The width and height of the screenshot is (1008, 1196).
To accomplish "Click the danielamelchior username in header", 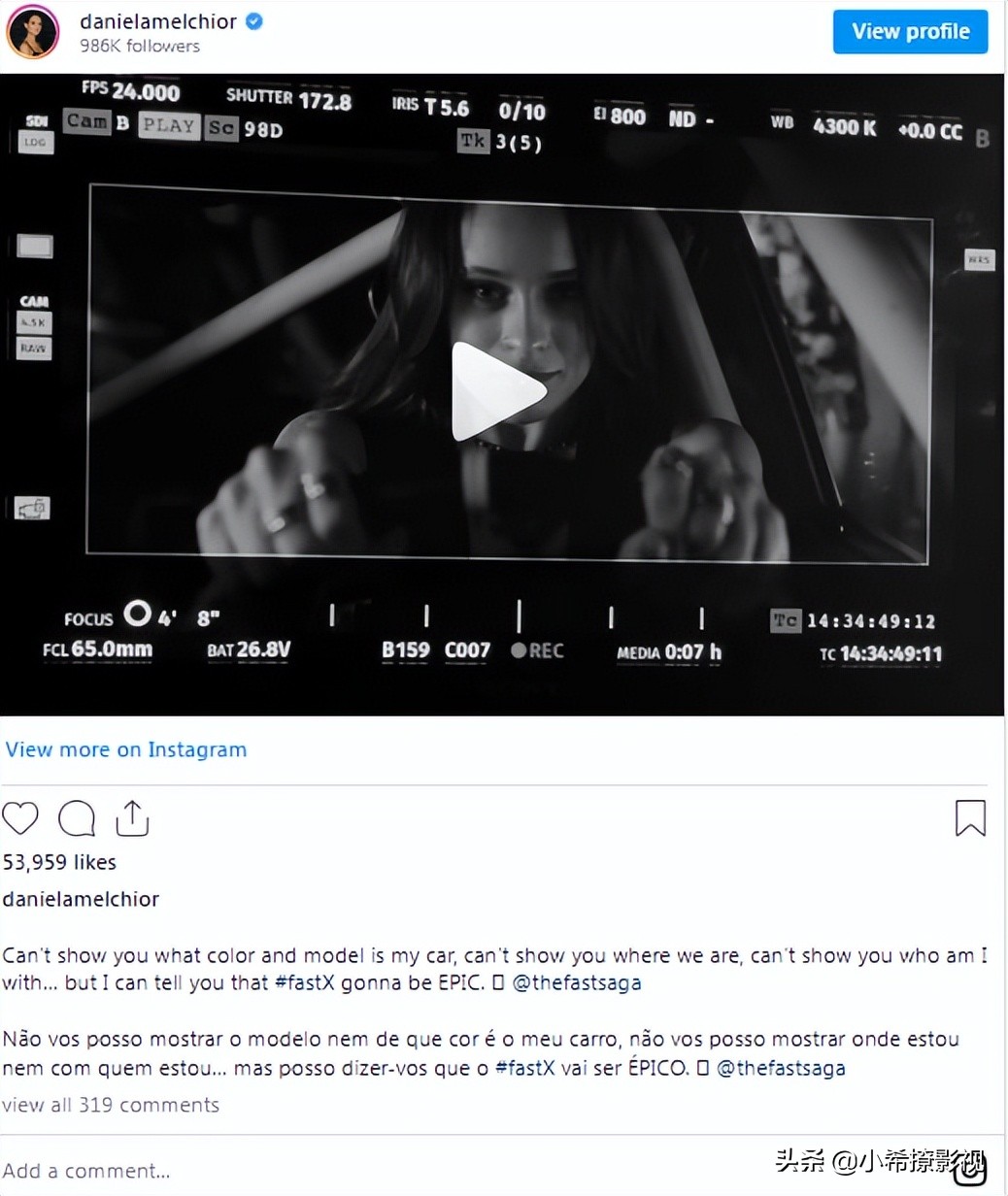I will click(x=158, y=21).
